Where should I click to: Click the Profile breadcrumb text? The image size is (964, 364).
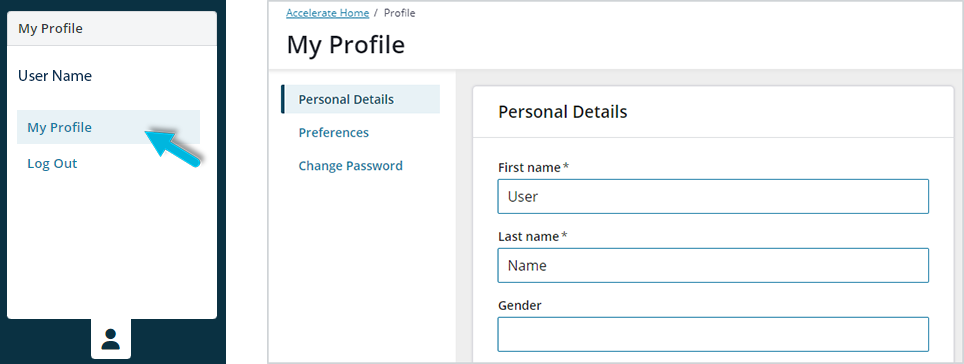(400, 13)
